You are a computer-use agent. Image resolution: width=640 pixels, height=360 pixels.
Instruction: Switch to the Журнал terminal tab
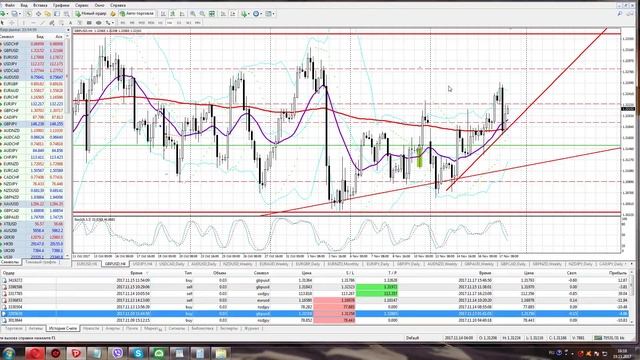point(251,328)
